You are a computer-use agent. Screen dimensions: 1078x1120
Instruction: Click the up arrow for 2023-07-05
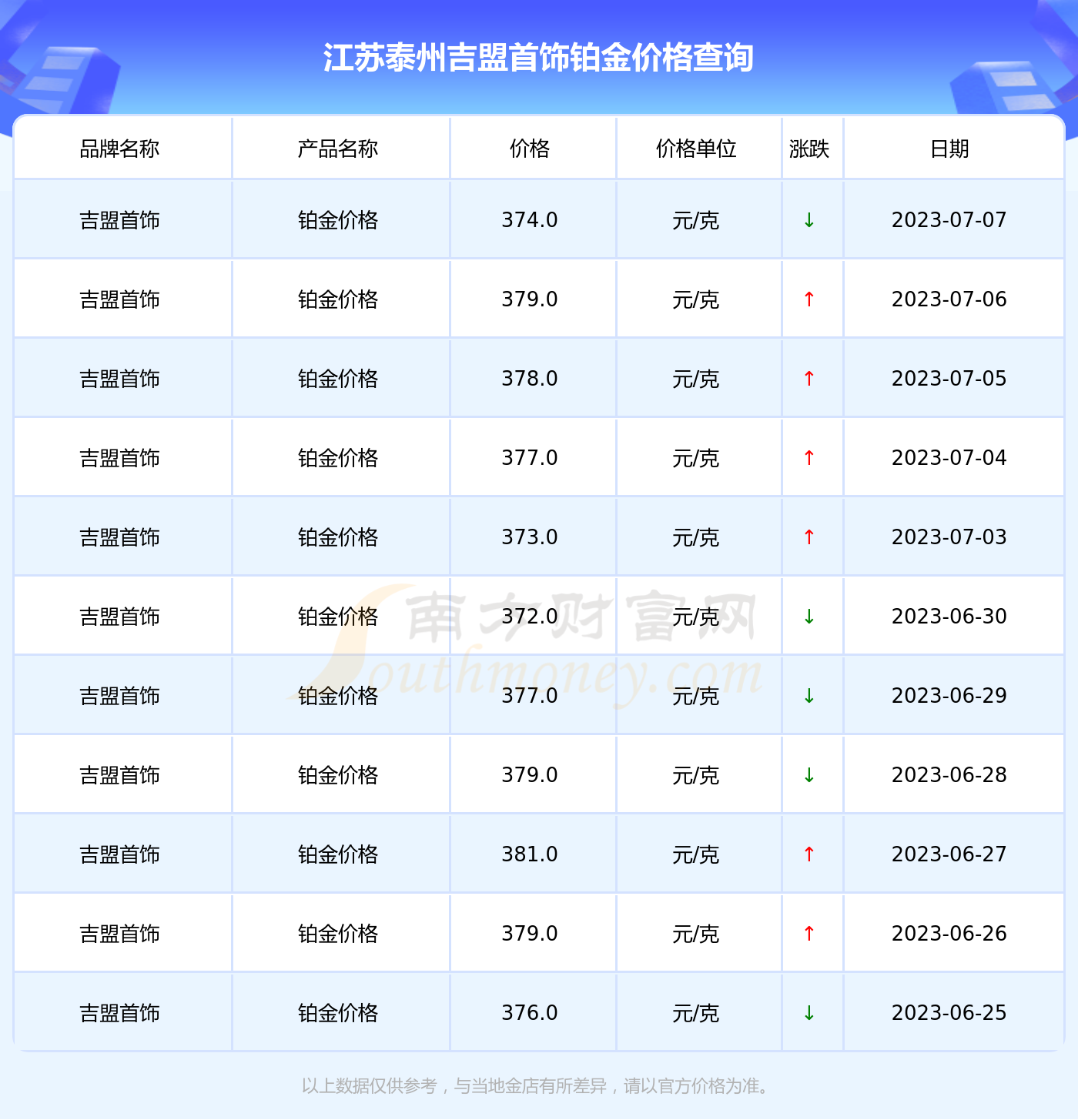coord(809,379)
